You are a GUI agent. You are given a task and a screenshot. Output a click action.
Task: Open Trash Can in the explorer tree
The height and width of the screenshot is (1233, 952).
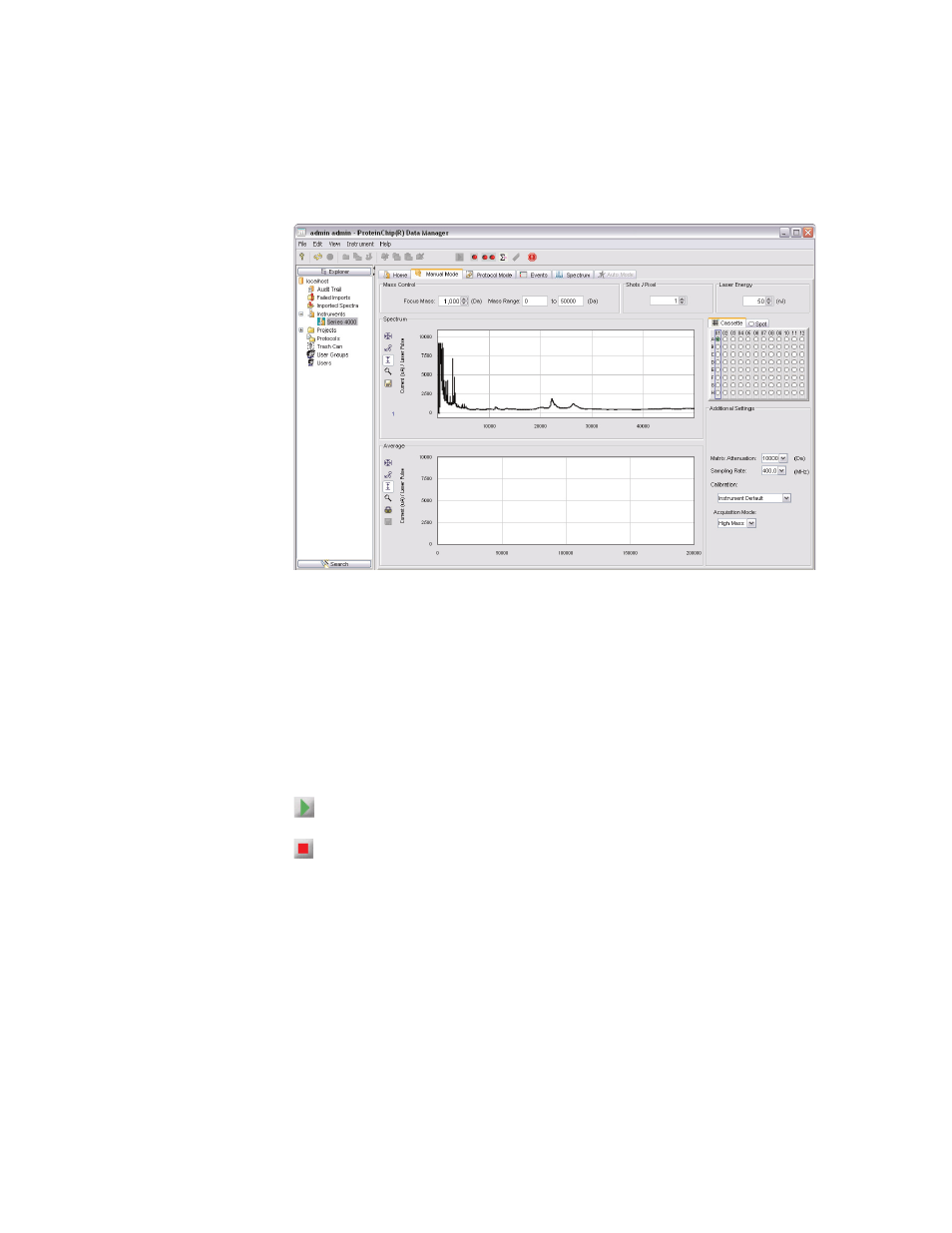click(x=329, y=346)
